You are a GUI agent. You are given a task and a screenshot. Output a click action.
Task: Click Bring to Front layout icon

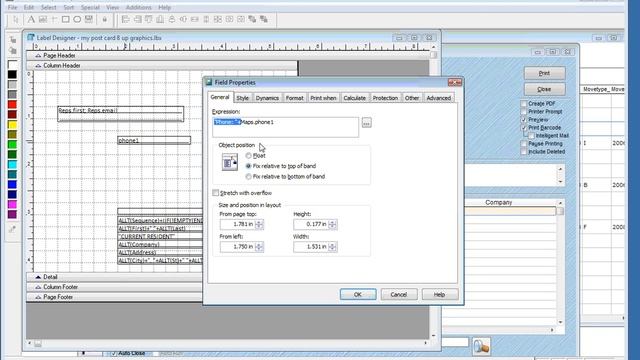point(252,19)
